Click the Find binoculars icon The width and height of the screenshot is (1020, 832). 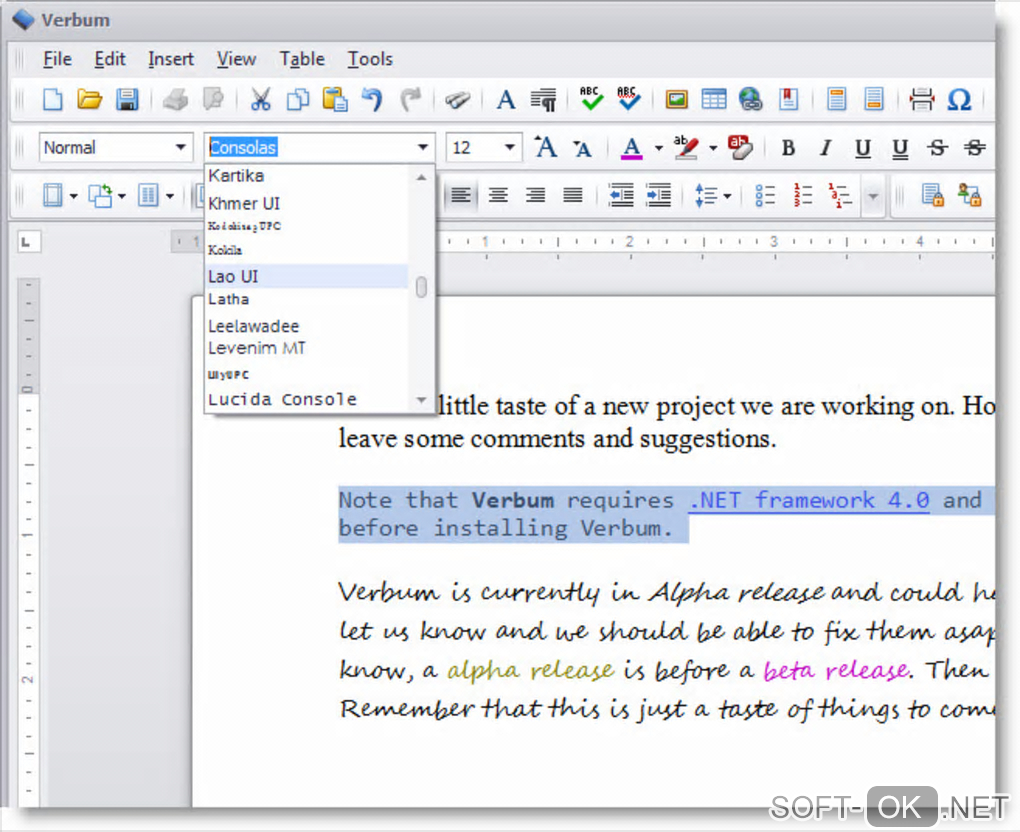click(x=457, y=100)
